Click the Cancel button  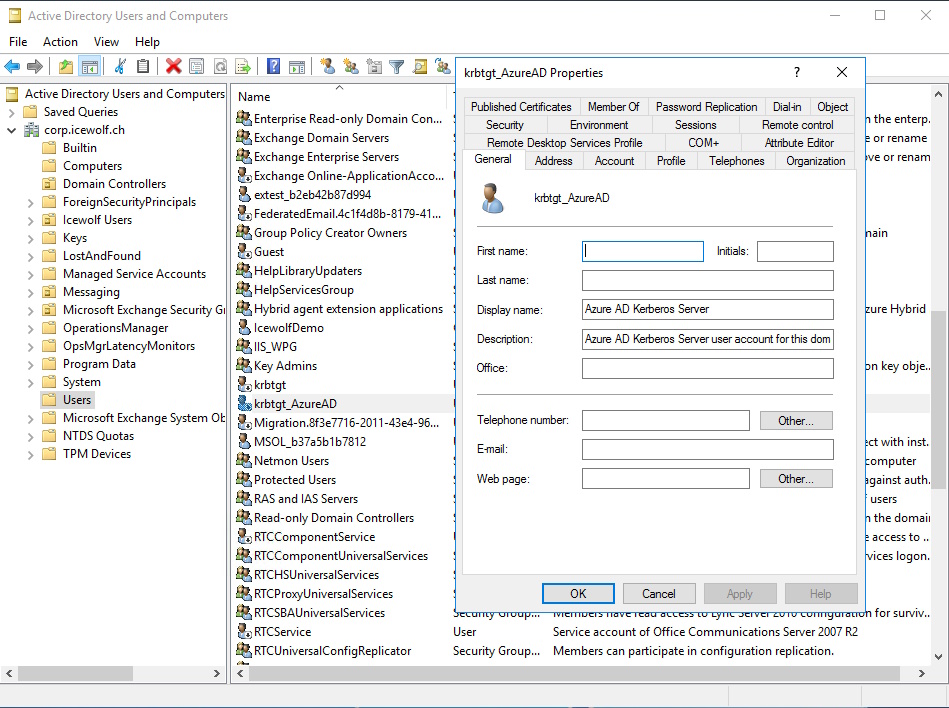[x=658, y=594]
